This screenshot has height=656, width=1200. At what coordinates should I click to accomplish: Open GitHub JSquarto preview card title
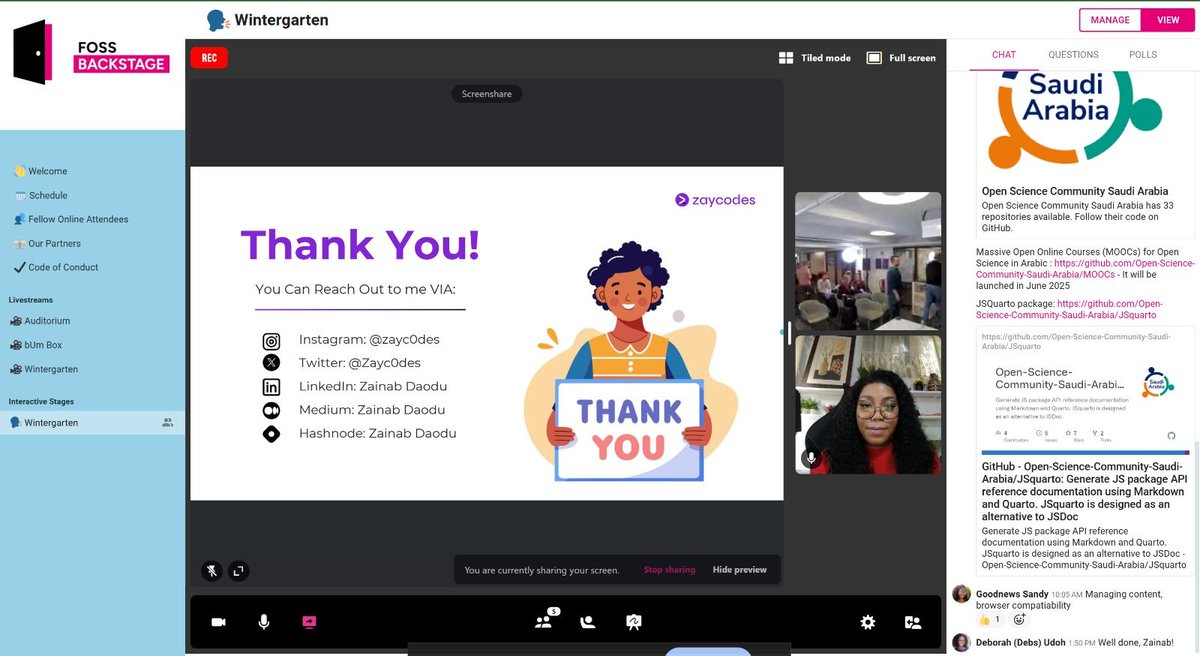pos(1085,492)
